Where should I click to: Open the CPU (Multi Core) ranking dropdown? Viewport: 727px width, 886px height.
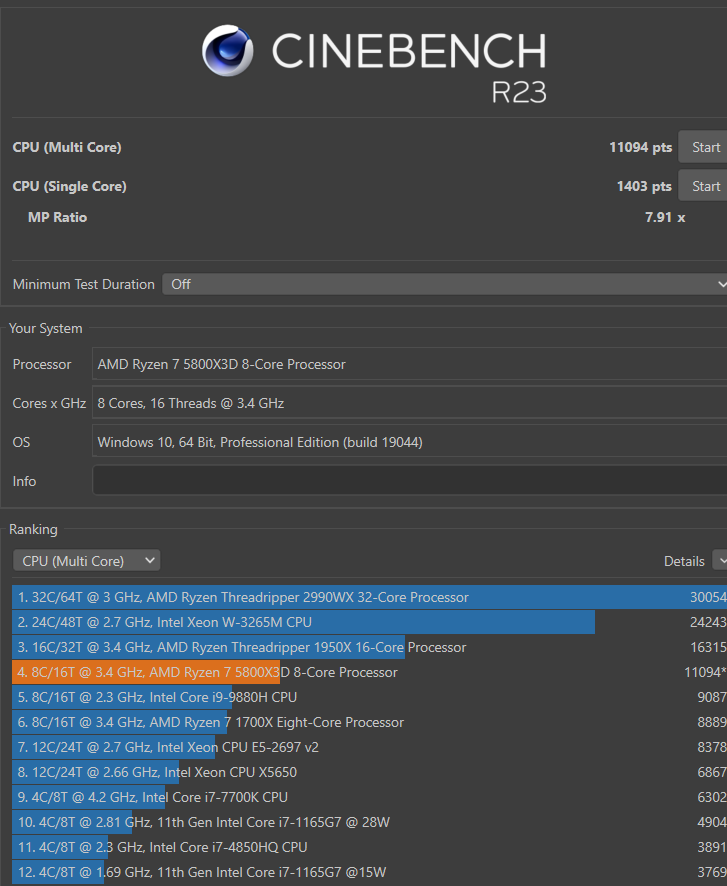pos(86,561)
